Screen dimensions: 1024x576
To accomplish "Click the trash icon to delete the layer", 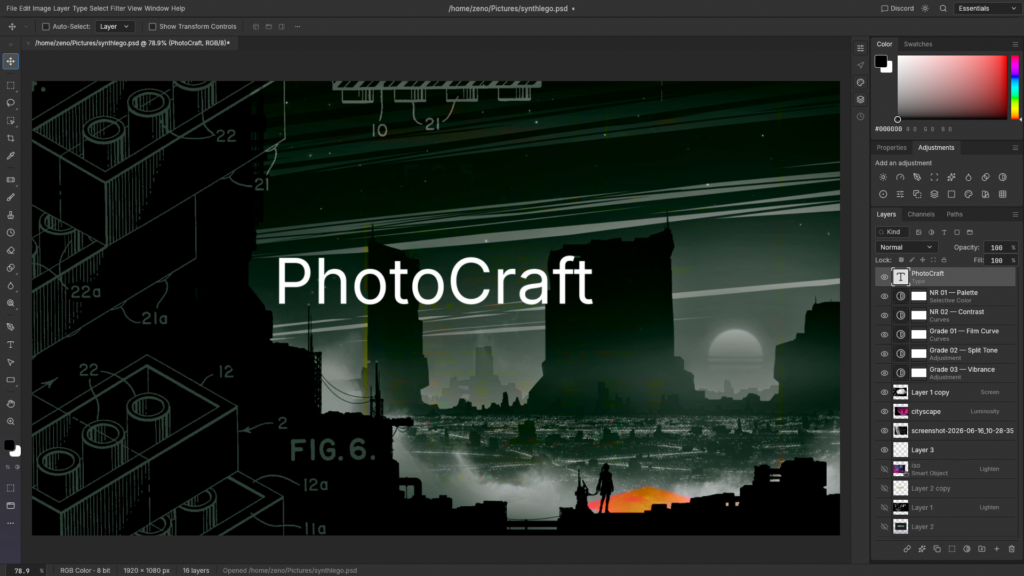I will 1012,549.
